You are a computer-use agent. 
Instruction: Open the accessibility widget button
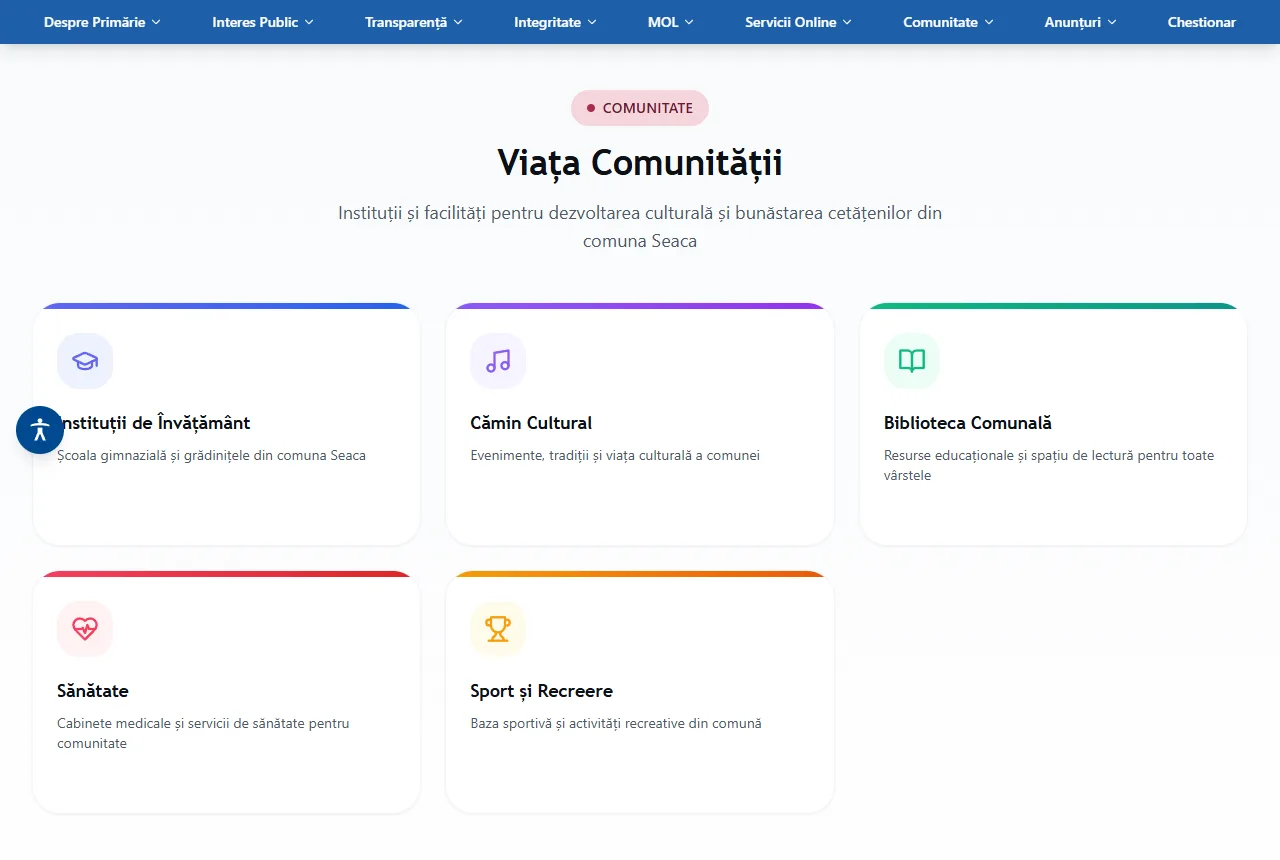tap(40, 430)
